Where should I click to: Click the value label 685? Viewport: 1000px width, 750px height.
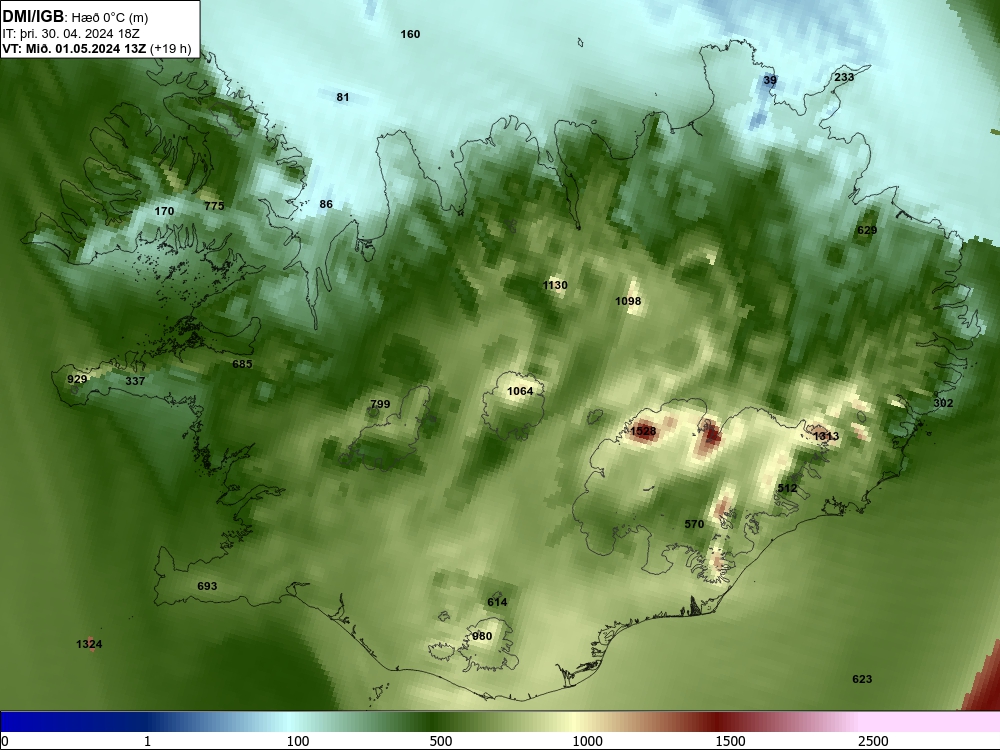242,364
